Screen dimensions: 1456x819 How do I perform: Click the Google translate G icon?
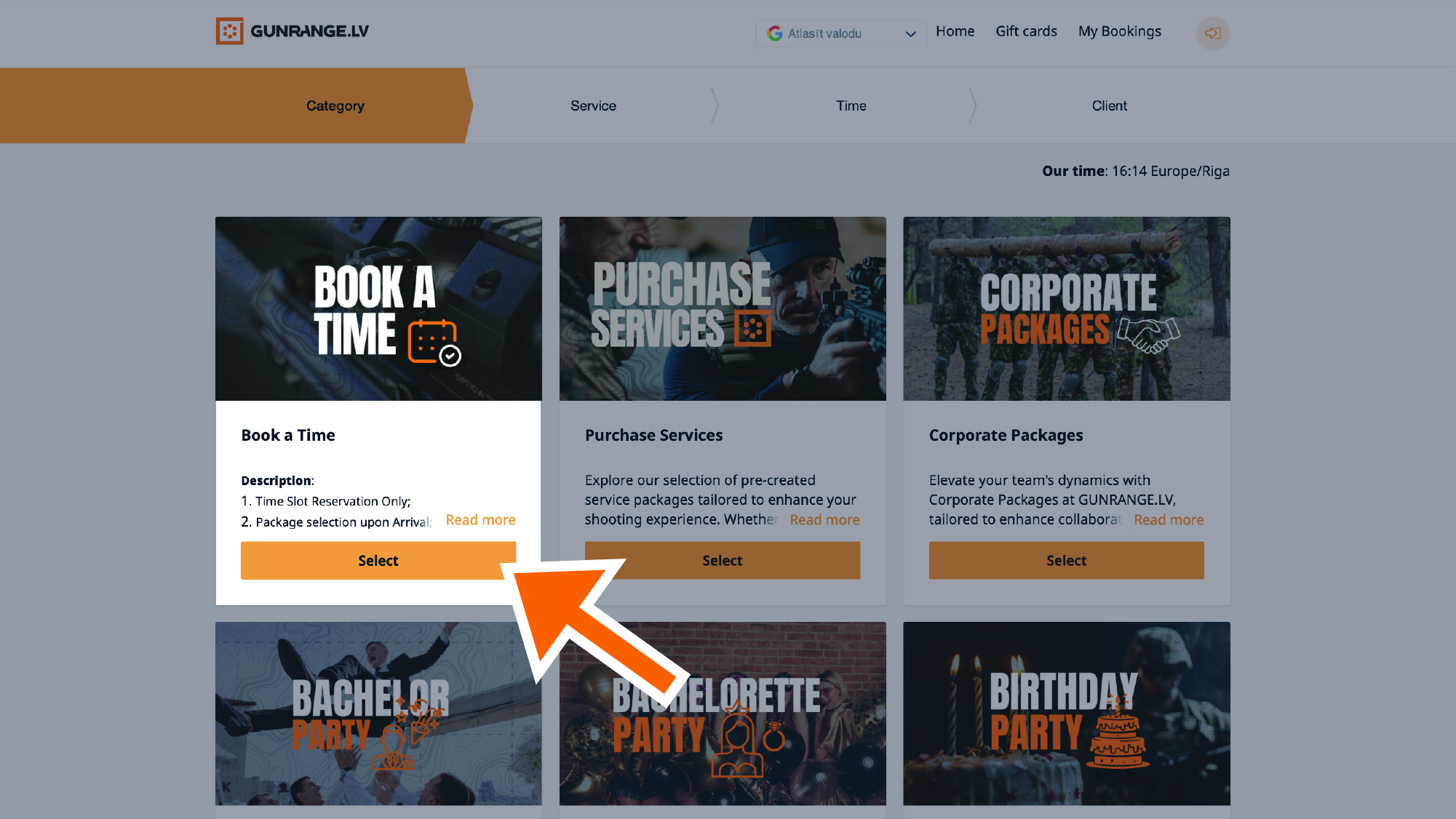[775, 33]
